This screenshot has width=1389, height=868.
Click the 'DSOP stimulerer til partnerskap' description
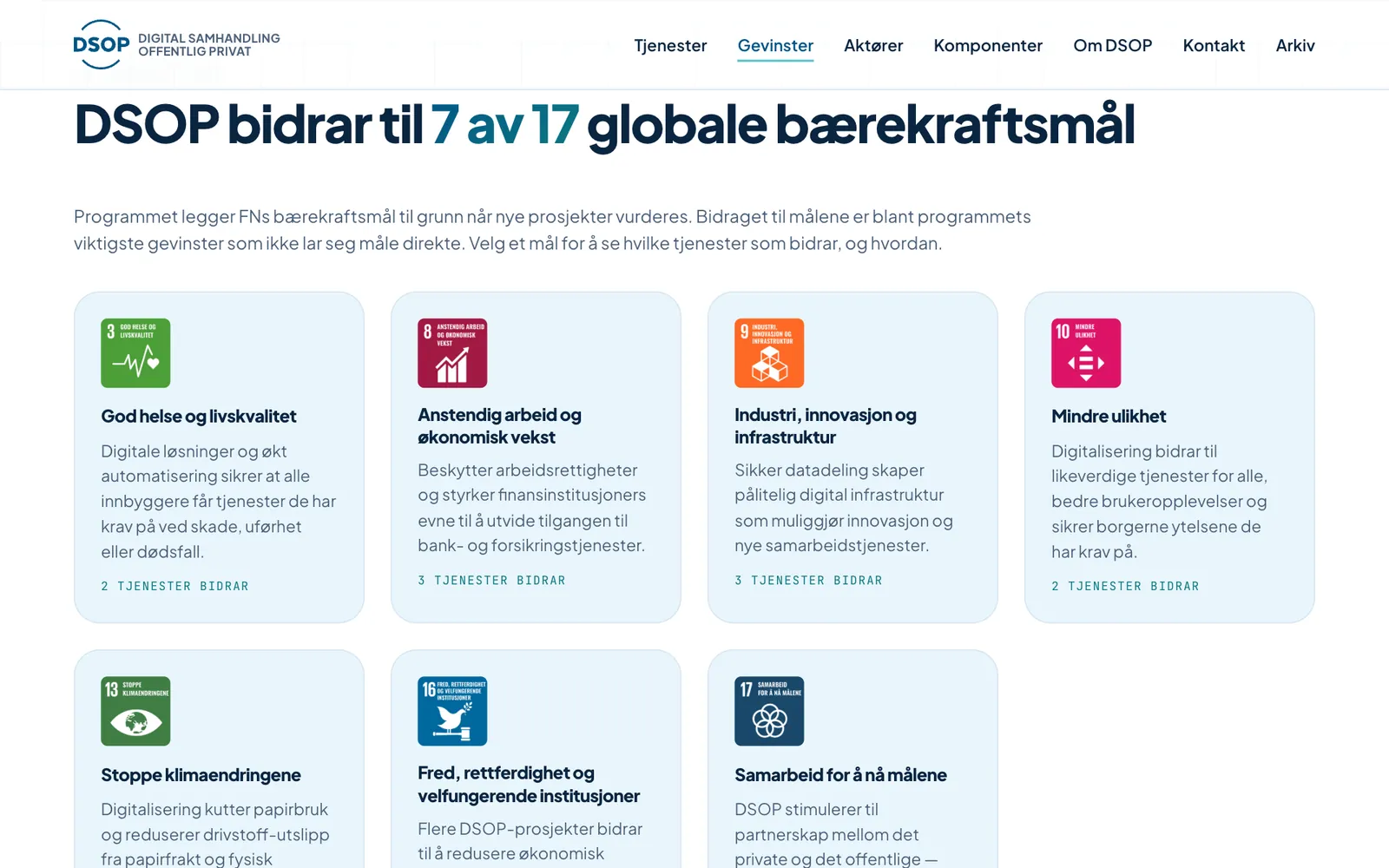click(836, 833)
